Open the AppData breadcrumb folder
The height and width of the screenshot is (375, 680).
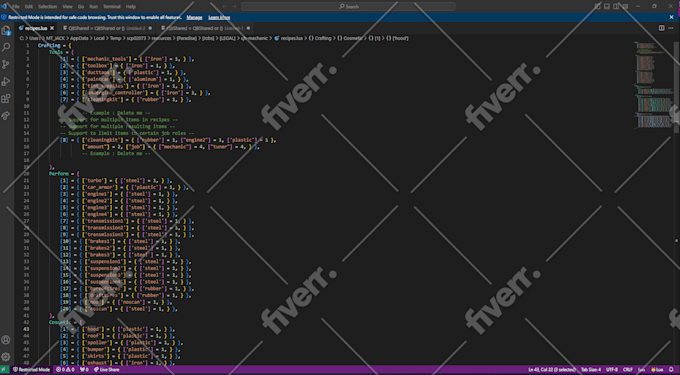coord(80,38)
